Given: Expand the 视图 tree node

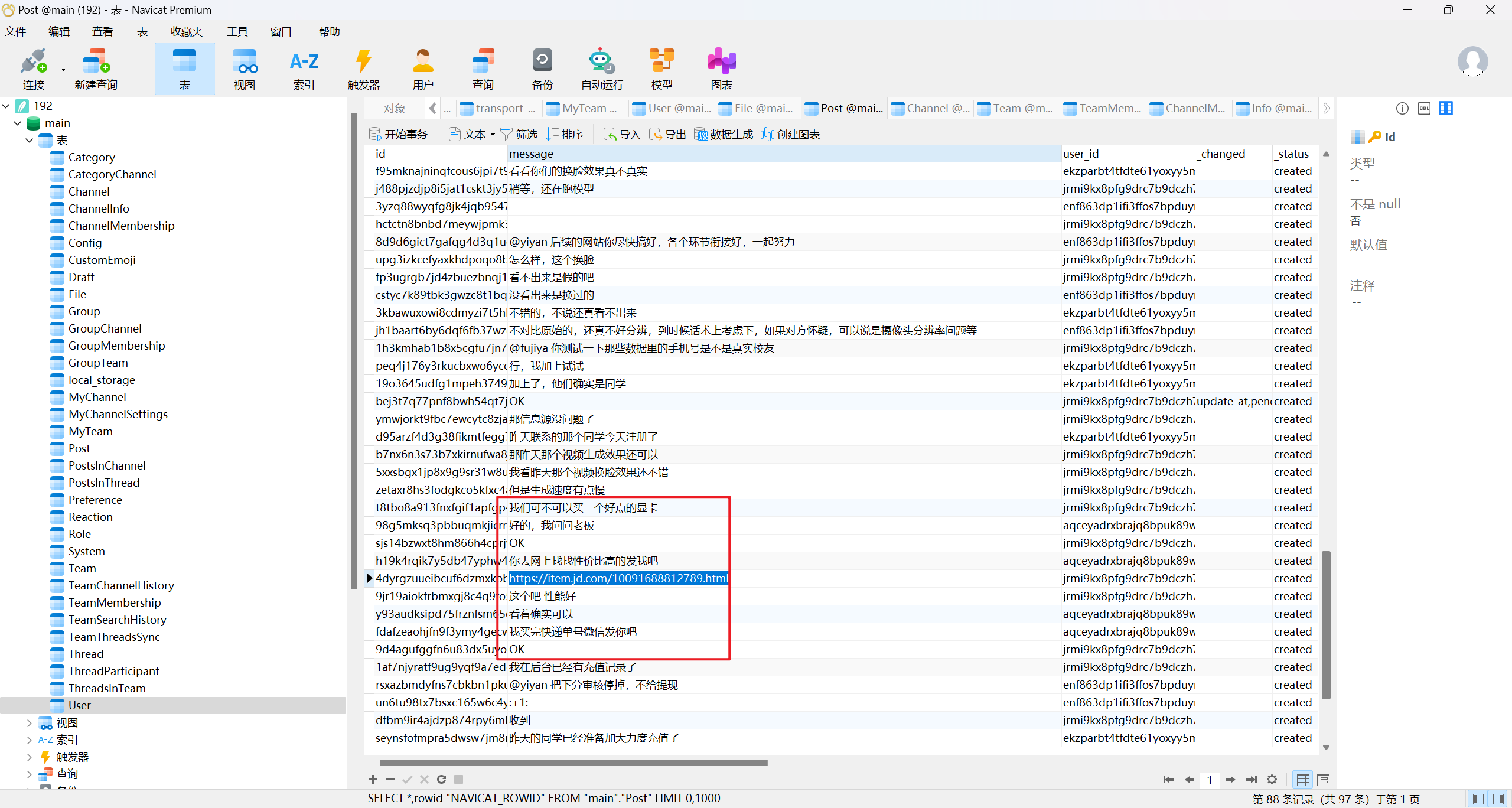Looking at the screenshot, I should 30,723.
